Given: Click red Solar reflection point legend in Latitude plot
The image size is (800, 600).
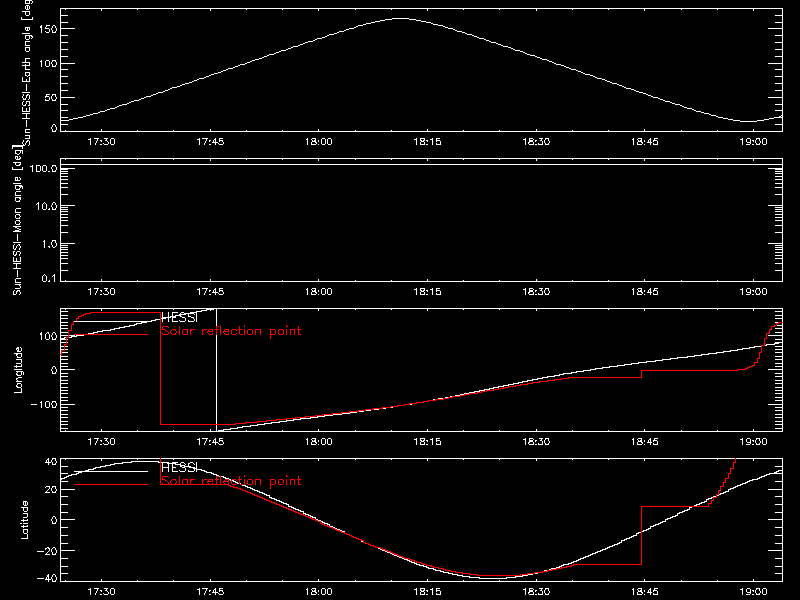Looking at the screenshot, I should tap(231, 481).
